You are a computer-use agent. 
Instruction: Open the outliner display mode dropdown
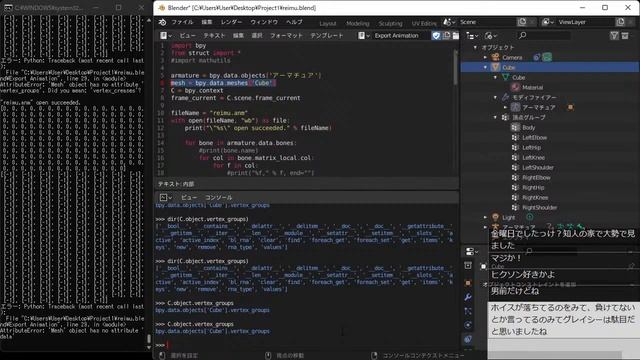[x=491, y=36]
